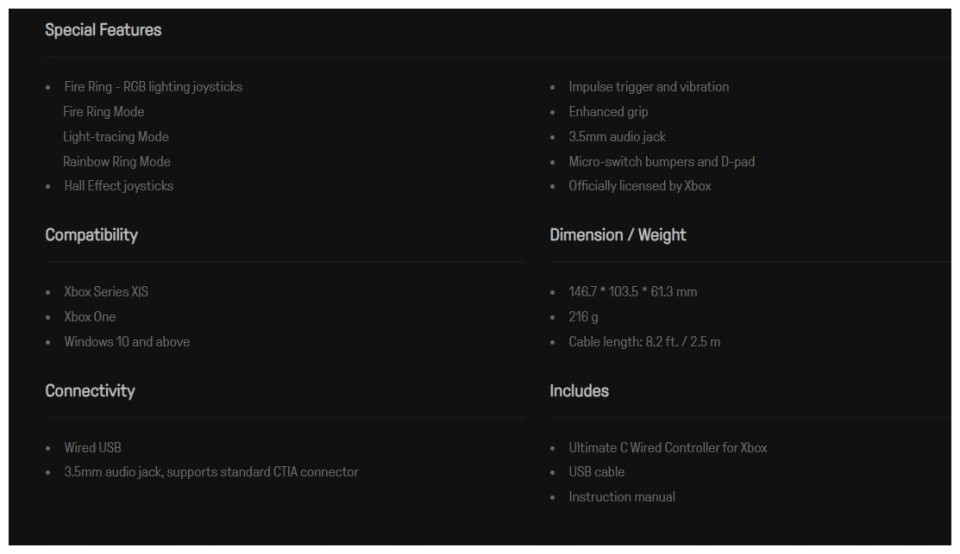
Task: Click the Enhanced grip list item
Action: coord(609,112)
